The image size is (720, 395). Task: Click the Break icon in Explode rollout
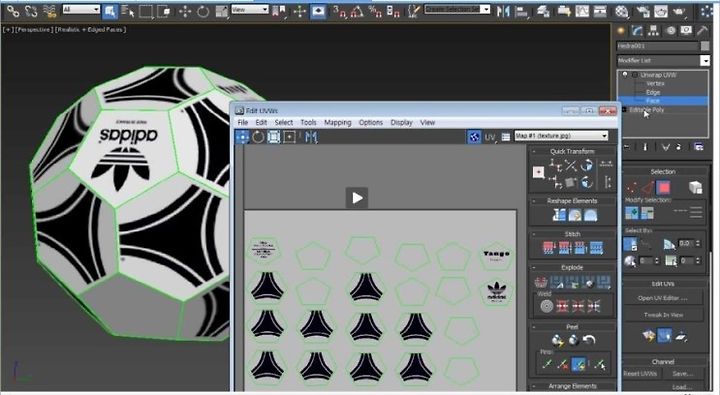pos(541,282)
